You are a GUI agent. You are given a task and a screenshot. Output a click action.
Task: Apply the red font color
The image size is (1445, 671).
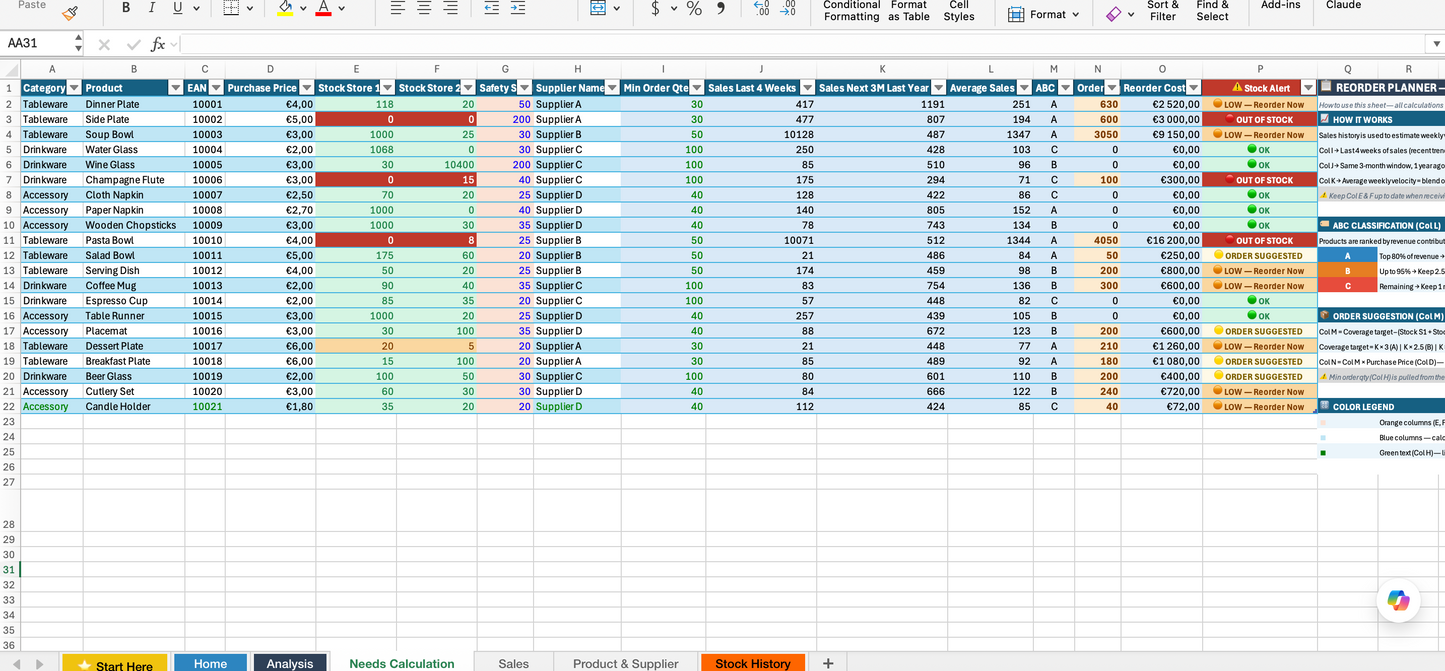pos(323,8)
